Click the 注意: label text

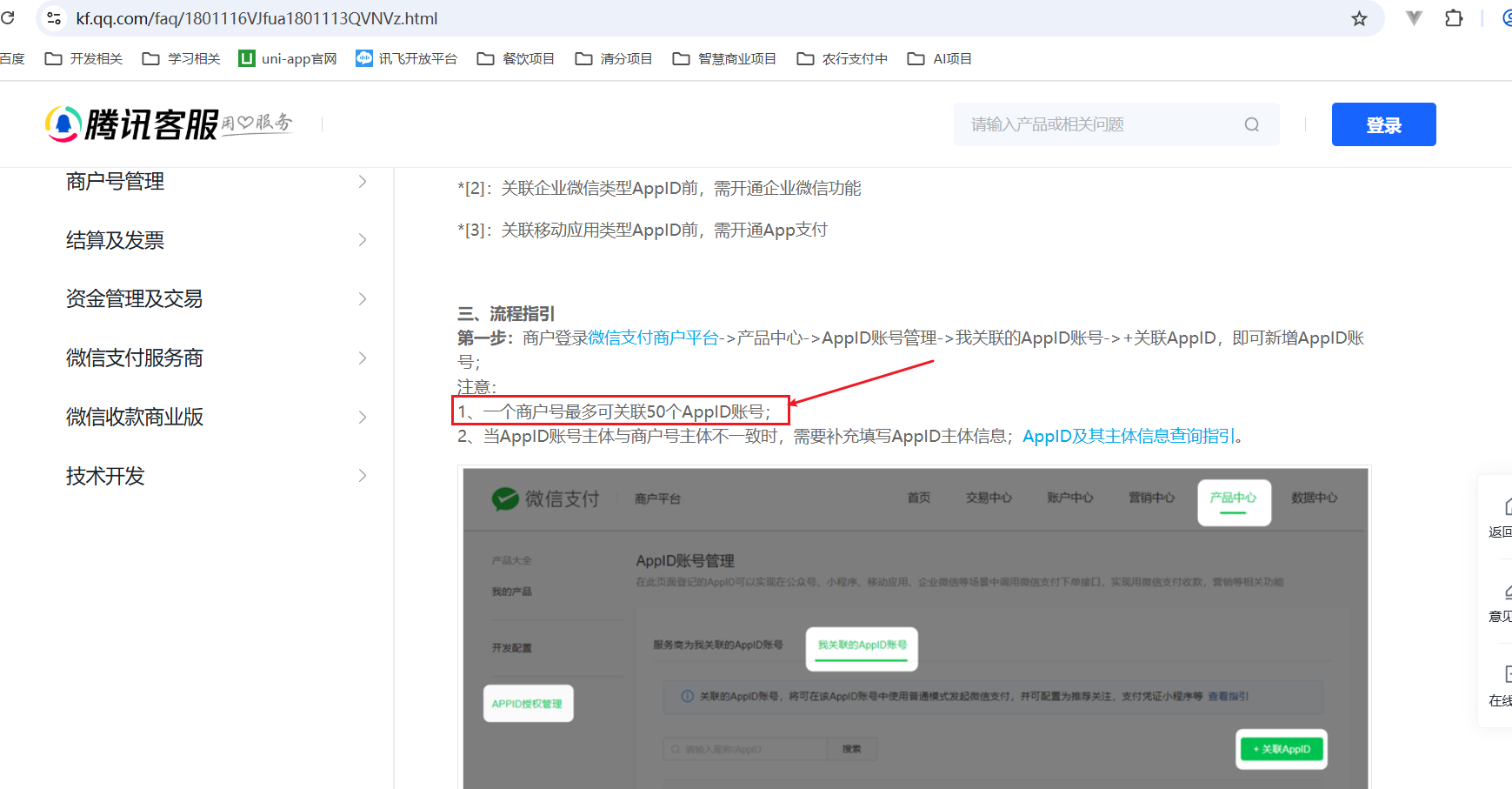coord(477,386)
